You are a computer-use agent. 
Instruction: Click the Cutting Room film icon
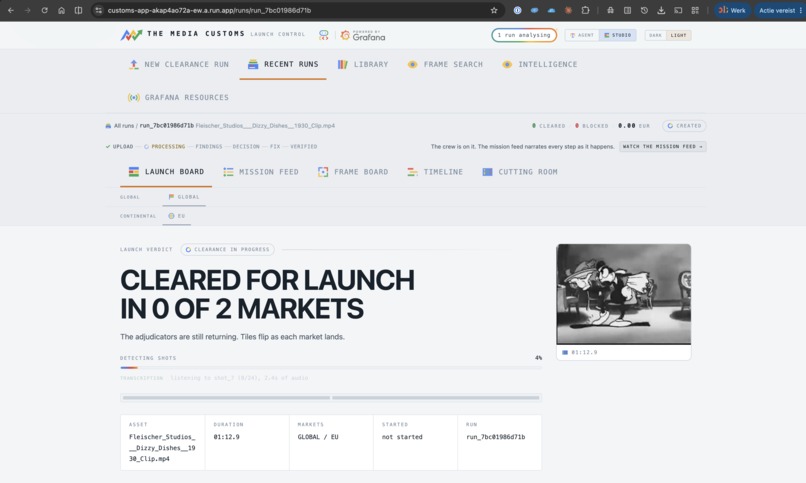487,172
